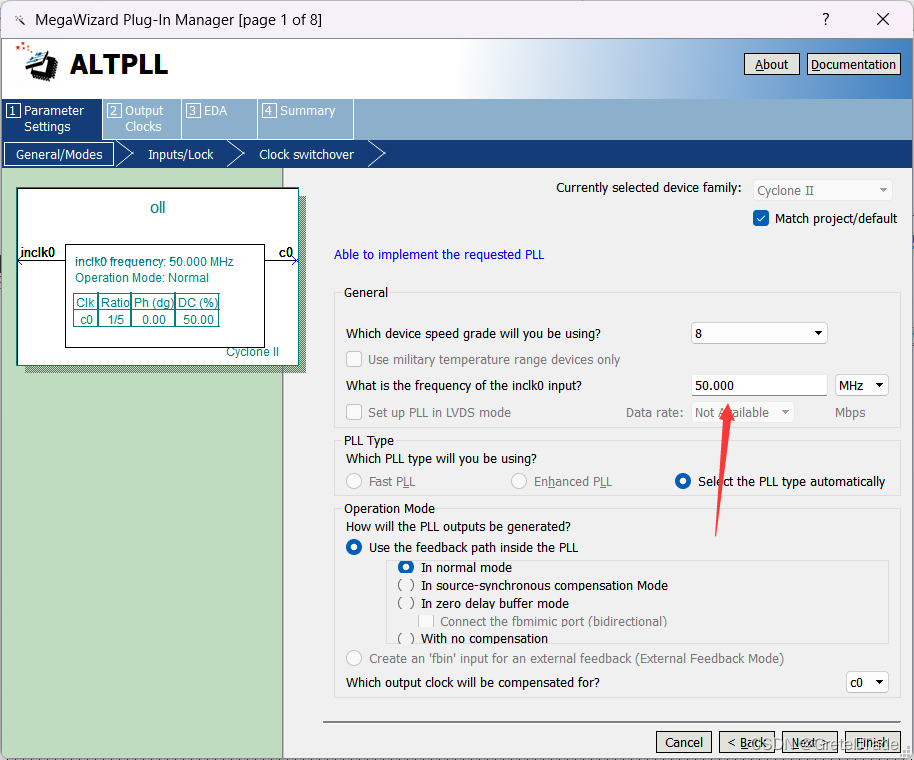Switch to Output Clocks tab
The image size is (914, 760).
click(x=142, y=118)
